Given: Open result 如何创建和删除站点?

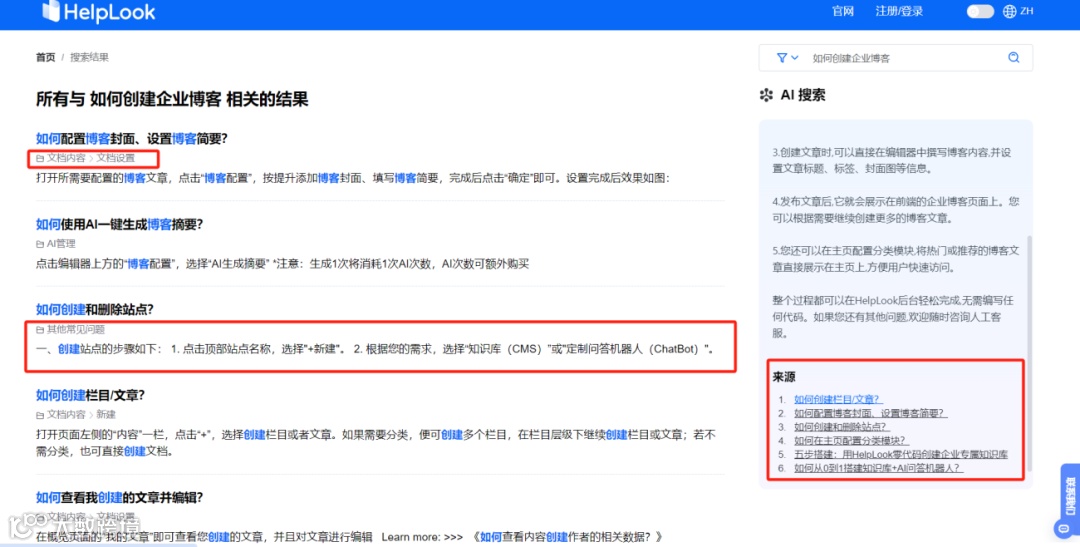Looking at the screenshot, I should pyautogui.click(x=94, y=309).
